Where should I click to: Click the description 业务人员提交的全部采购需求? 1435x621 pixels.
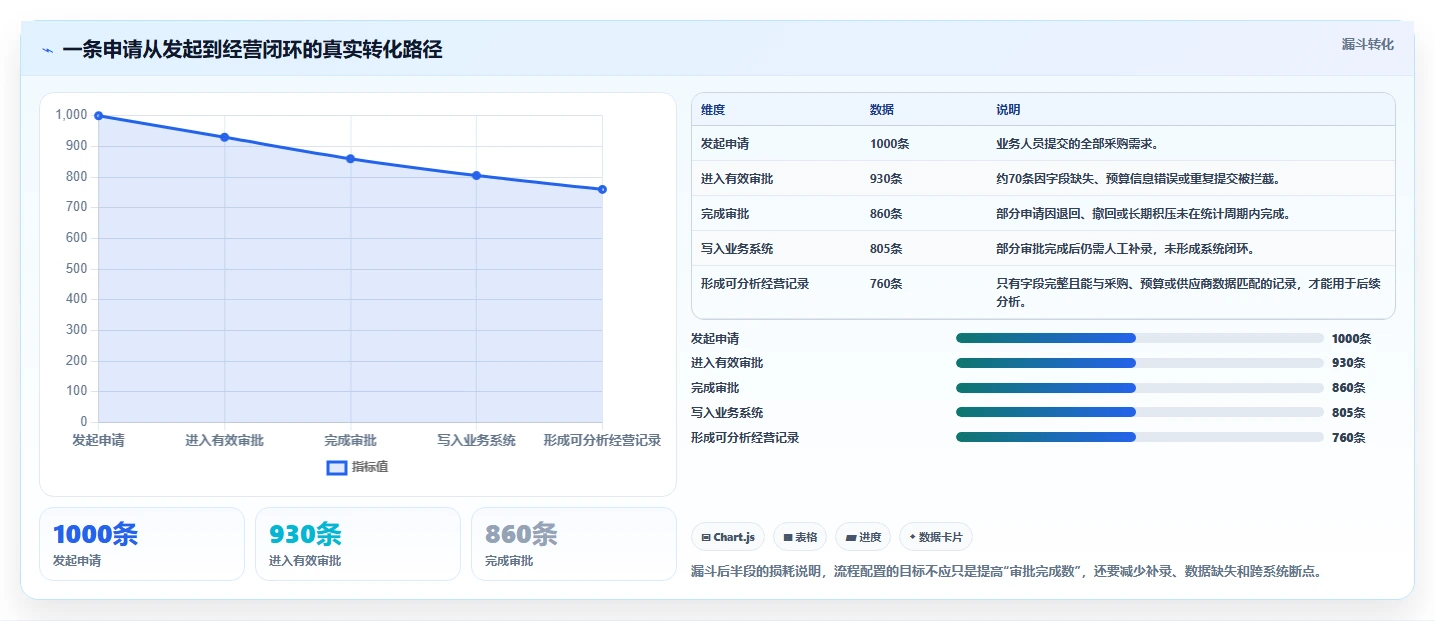coord(1077,144)
